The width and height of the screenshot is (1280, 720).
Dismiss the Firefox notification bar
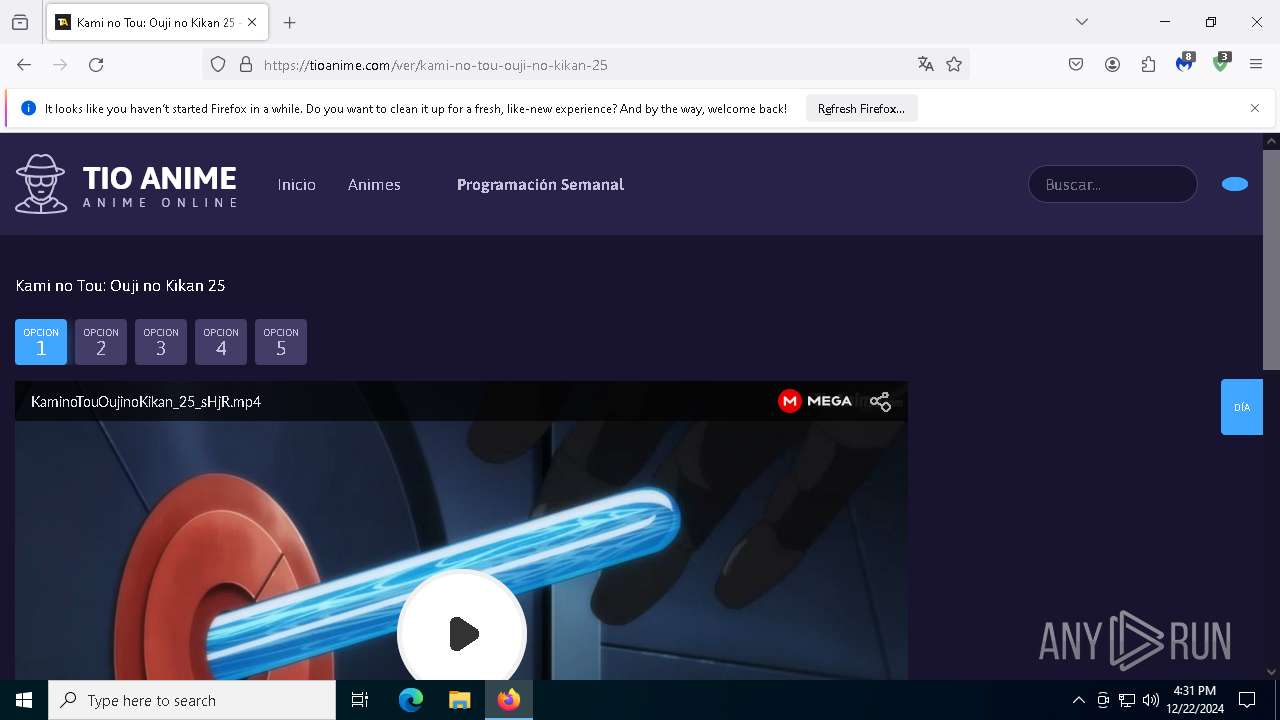pyautogui.click(x=1255, y=108)
